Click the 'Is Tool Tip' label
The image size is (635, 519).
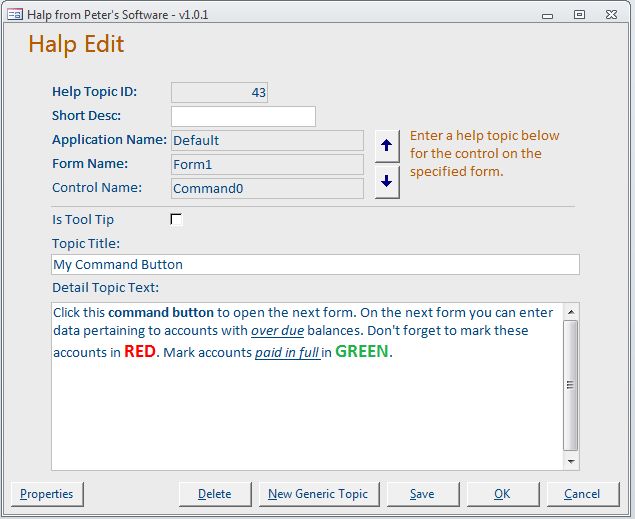click(83, 219)
